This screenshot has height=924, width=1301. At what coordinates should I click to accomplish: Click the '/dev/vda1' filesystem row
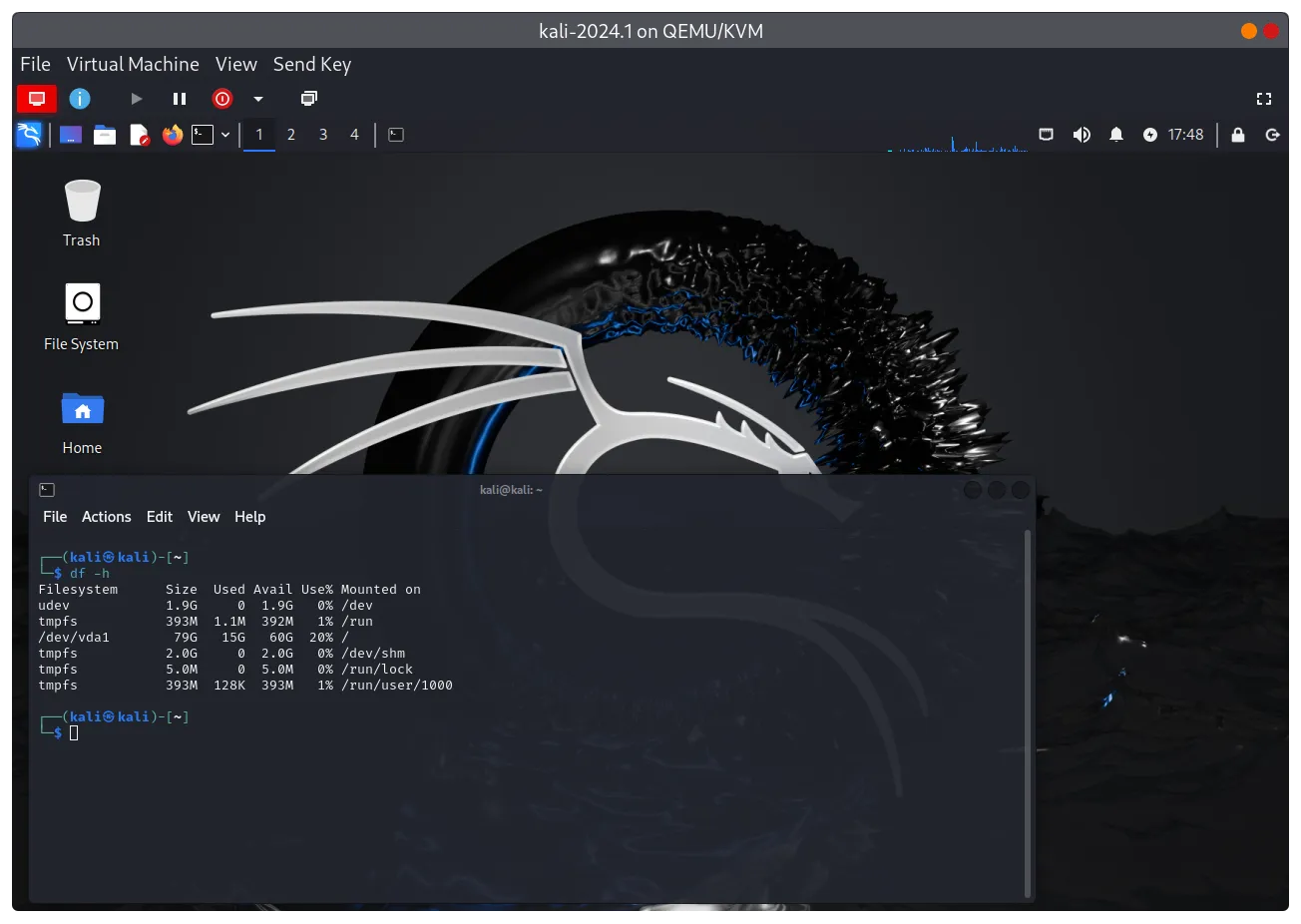194,638
